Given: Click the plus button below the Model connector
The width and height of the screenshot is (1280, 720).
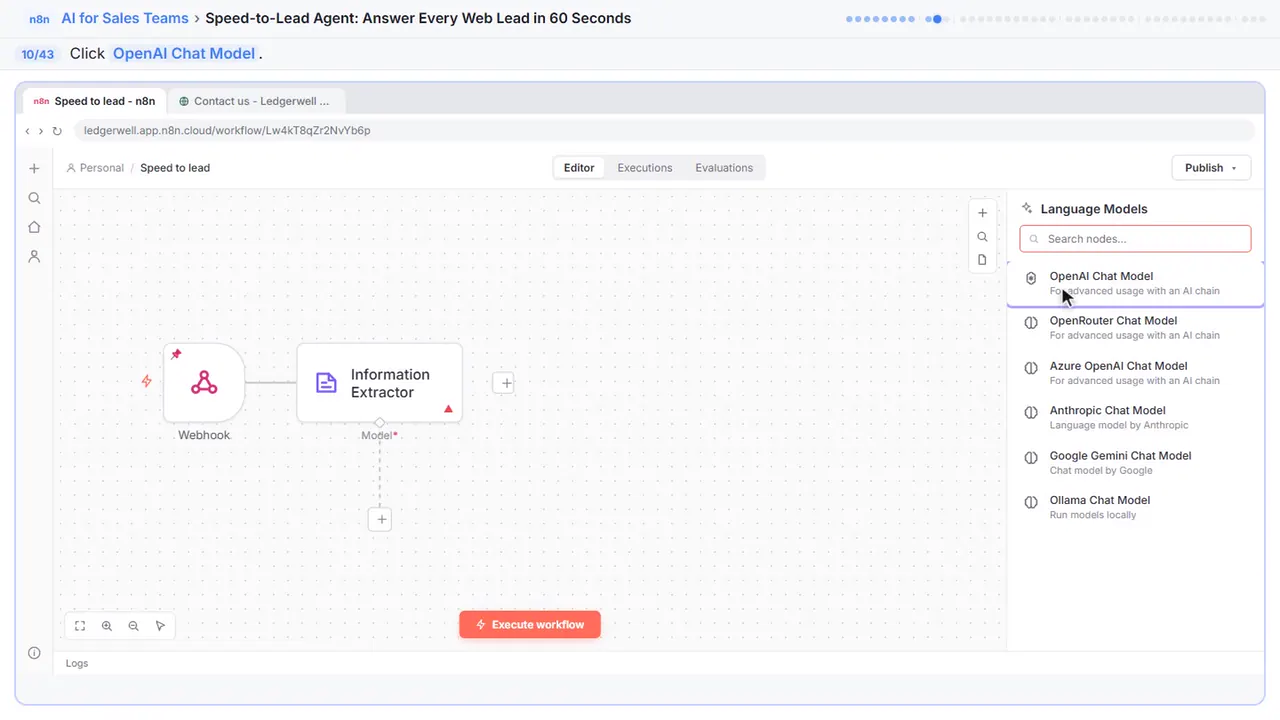Looking at the screenshot, I should click(379, 519).
